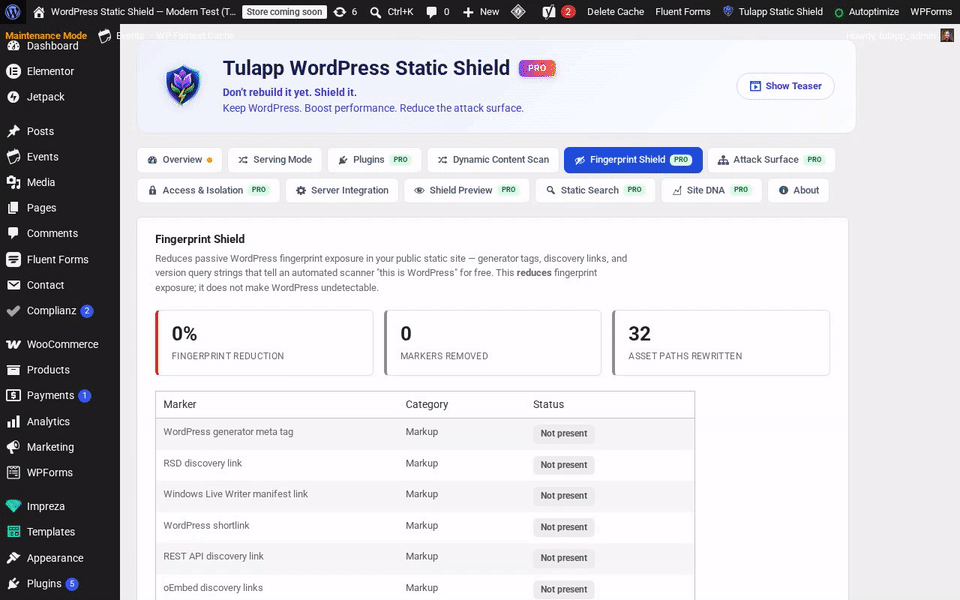Click Not present status for WordPress shortlink
This screenshot has height=600, width=960.
[x=563, y=527]
